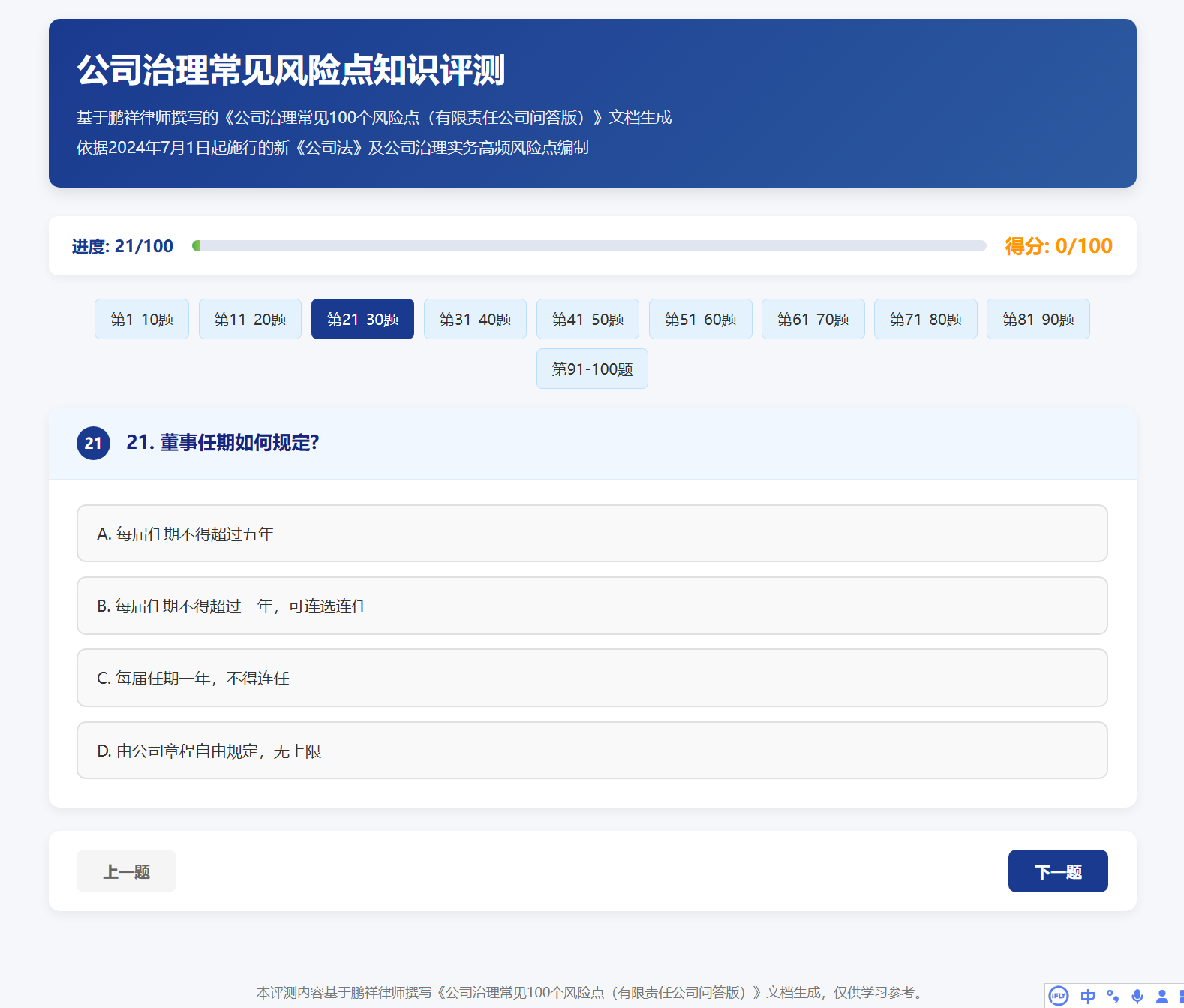Toggle Chinese input mode 中 icon
Screen dimensions: 1184x1008
click(x=1087, y=996)
